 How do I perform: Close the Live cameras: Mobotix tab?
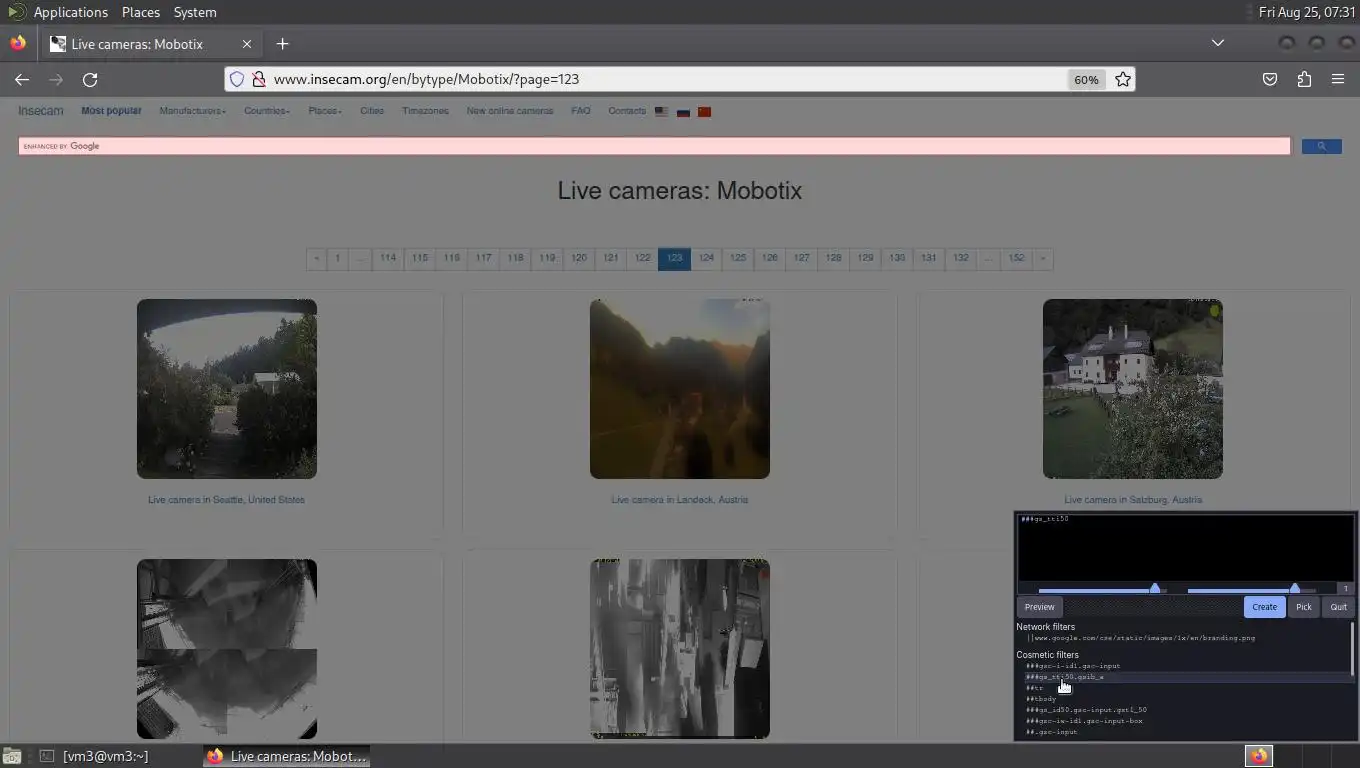247,44
